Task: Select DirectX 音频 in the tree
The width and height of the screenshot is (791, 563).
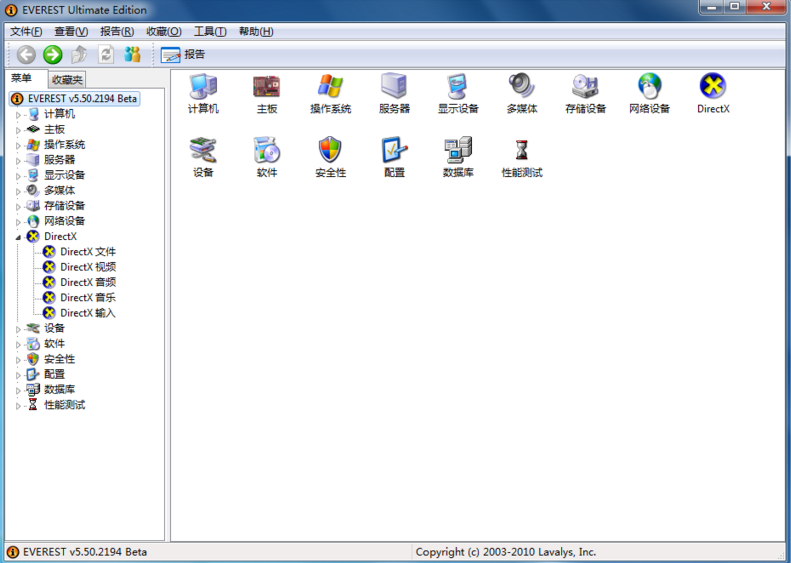Action: click(88, 282)
